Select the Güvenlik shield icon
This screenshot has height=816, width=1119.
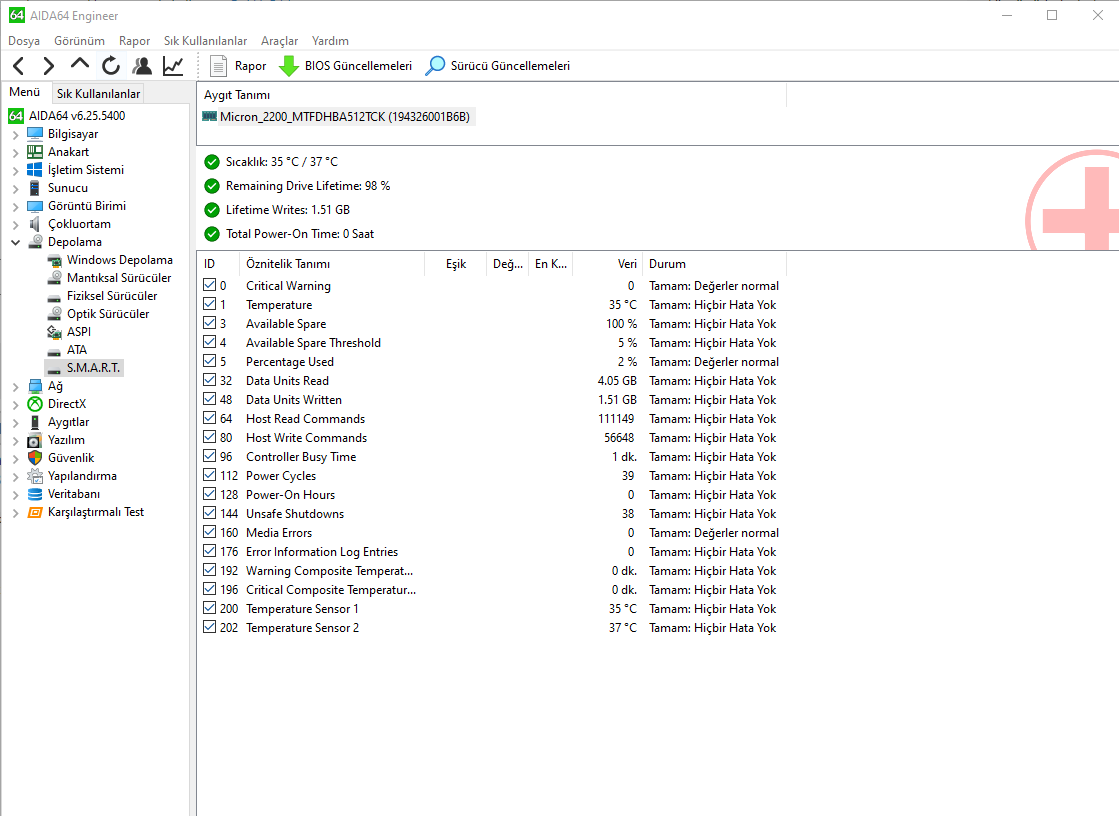(x=35, y=458)
